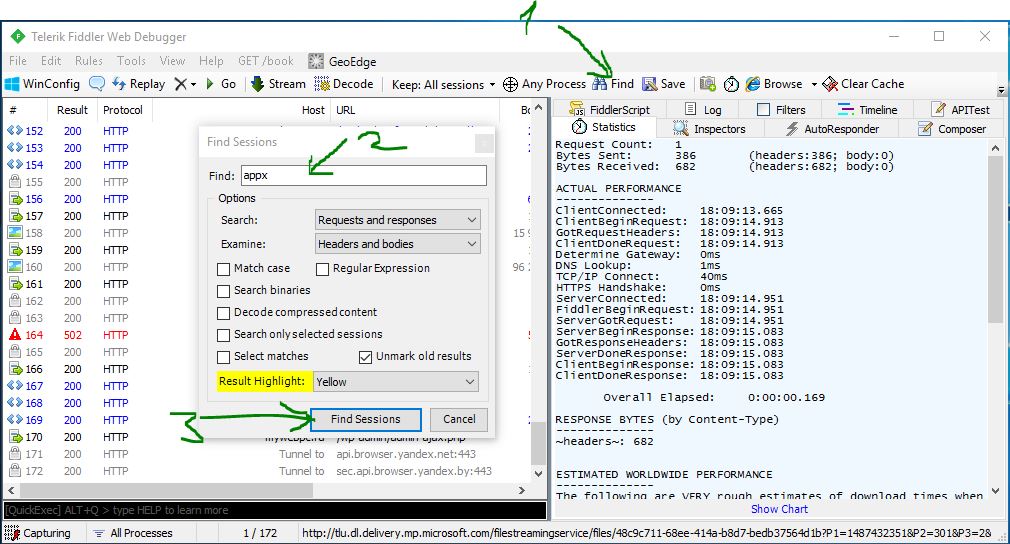
Task: Open the Help menu
Action: (x=211, y=61)
